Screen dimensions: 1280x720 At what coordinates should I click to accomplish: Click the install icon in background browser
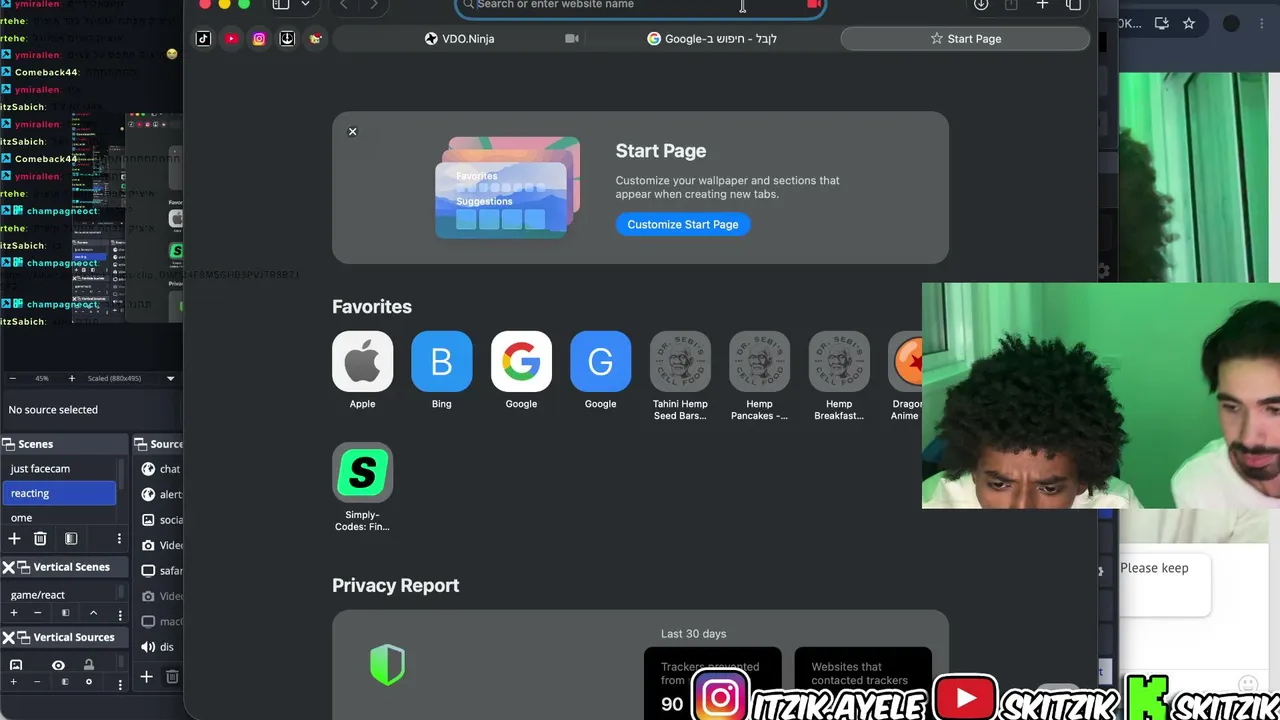point(1162,23)
